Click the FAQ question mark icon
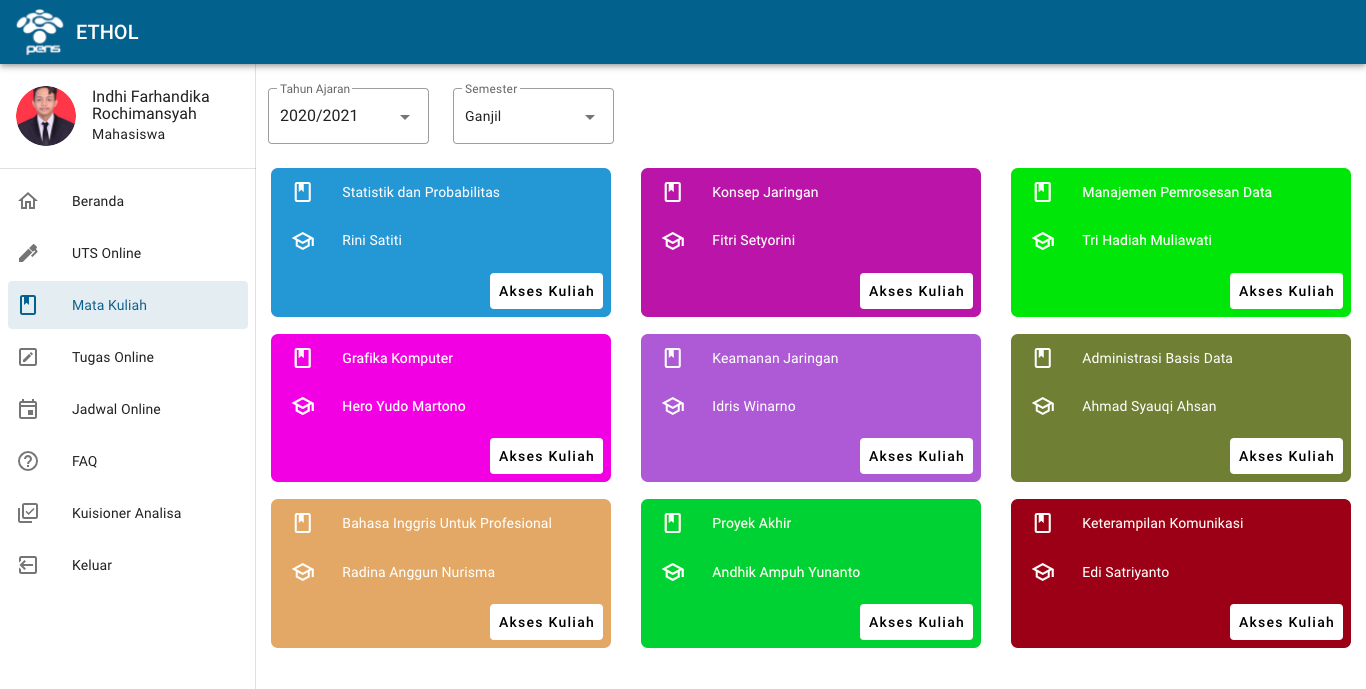 pyautogui.click(x=28, y=461)
